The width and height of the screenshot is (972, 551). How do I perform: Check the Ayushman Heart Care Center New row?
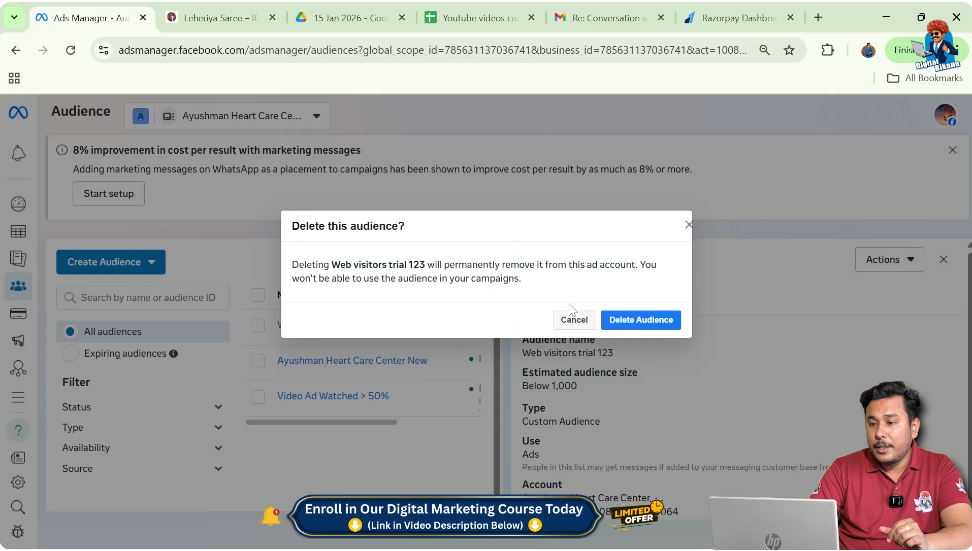coord(258,361)
